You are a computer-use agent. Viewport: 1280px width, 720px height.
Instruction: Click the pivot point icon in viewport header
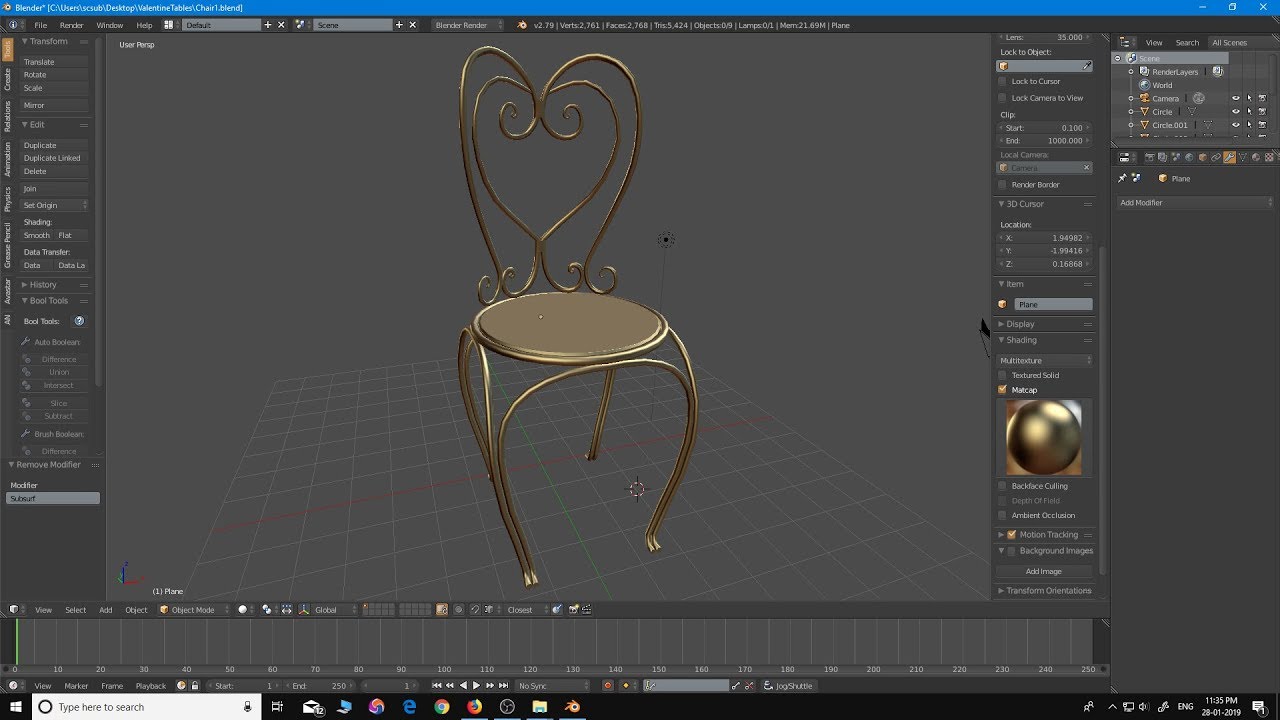pyautogui.click(x=267, y=610)
